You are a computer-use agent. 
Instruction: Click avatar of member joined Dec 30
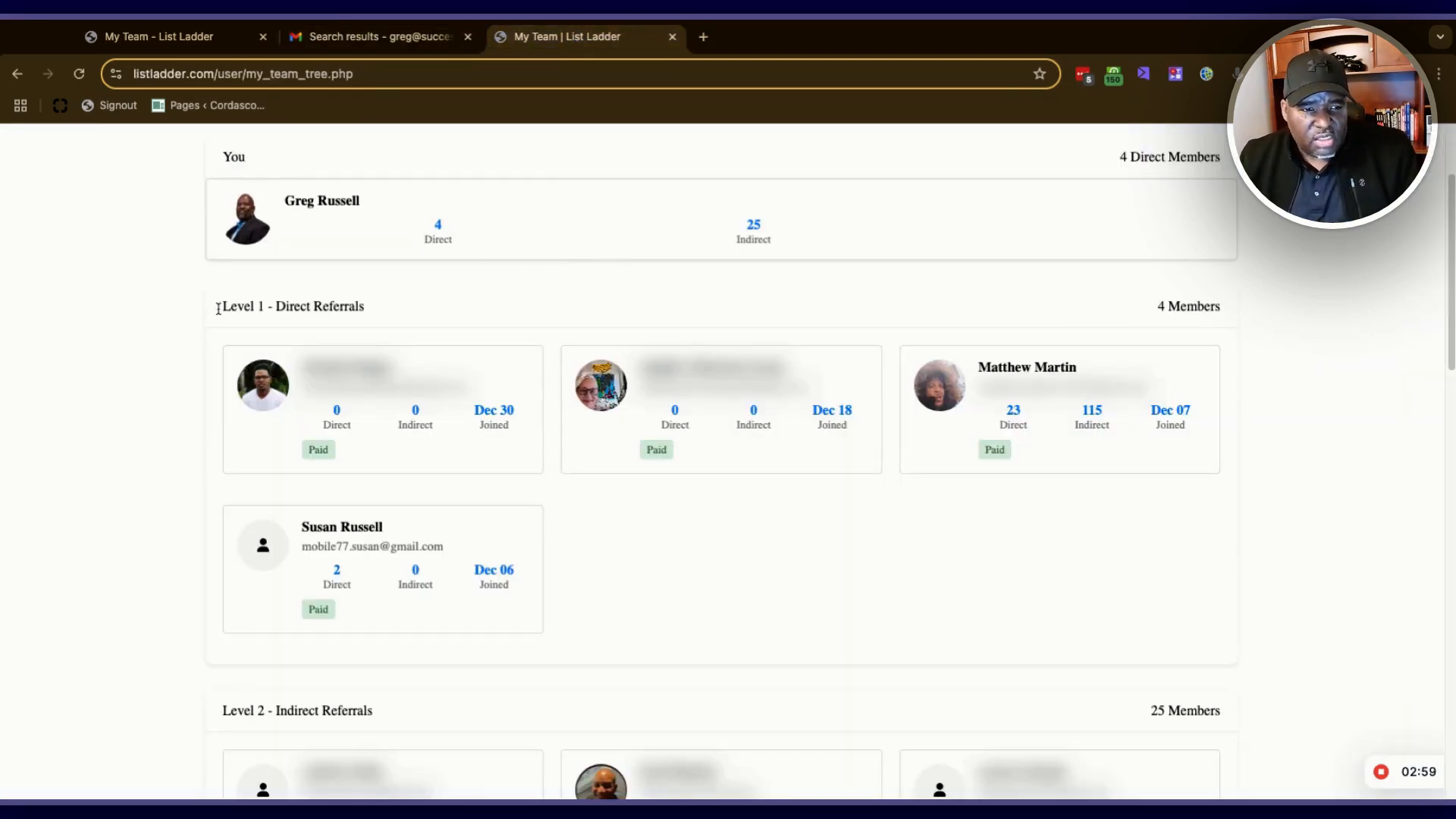[263, 384]
